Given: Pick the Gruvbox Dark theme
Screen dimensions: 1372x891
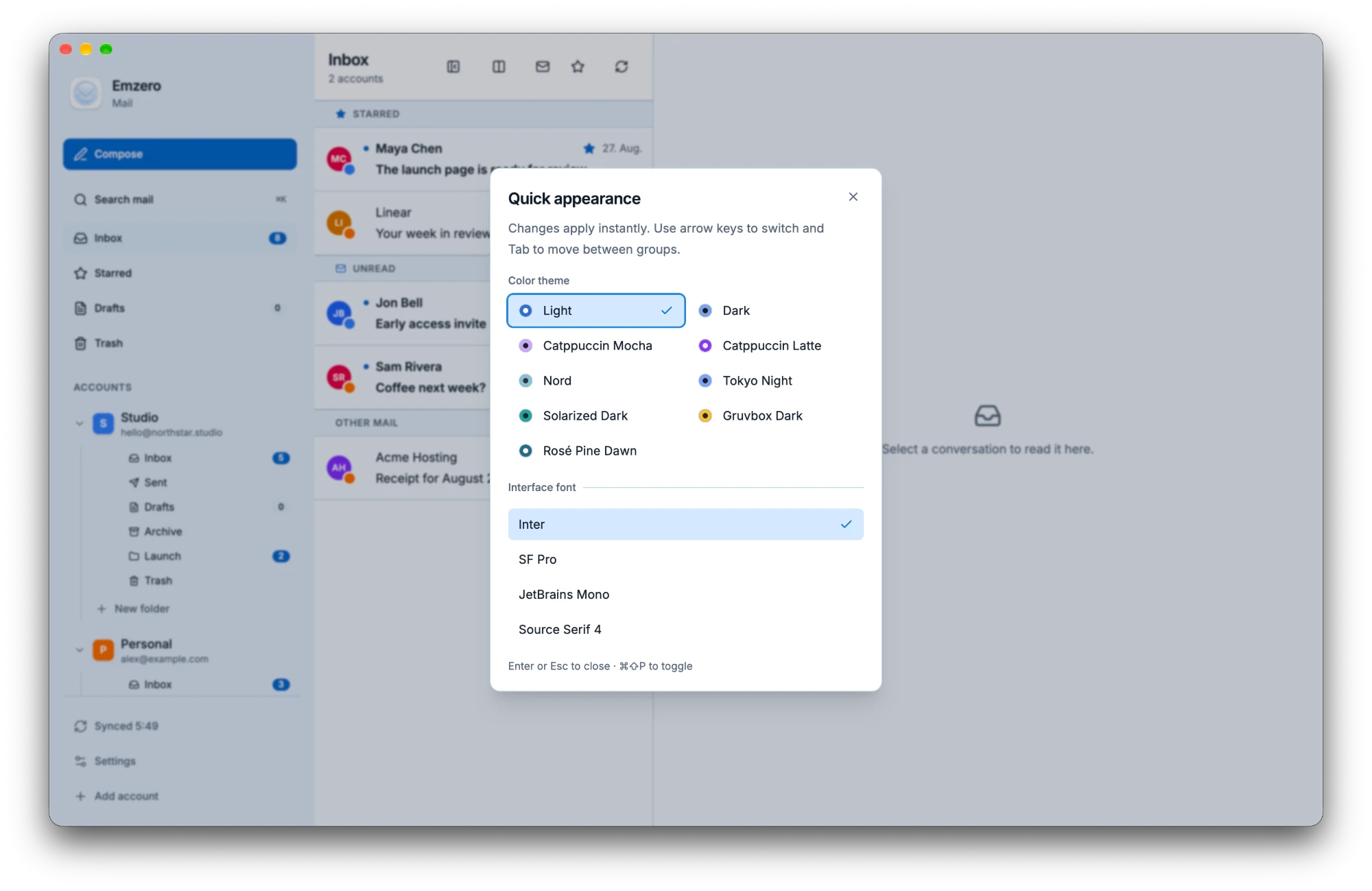Looking at the screenshot, I should point(775,416).
